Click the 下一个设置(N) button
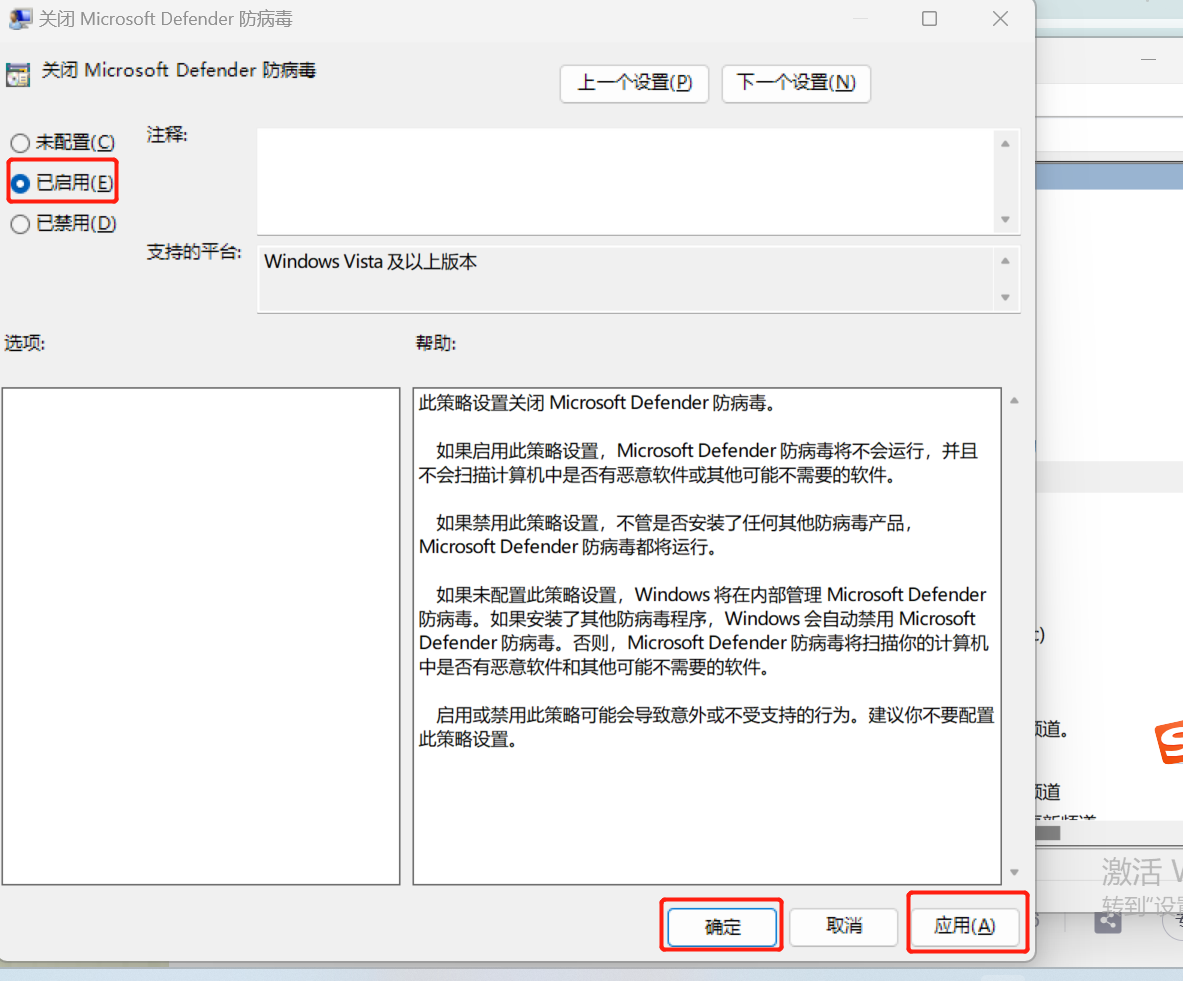The width and height of the screenshot is (1183, 981). (x=796, y=84)
